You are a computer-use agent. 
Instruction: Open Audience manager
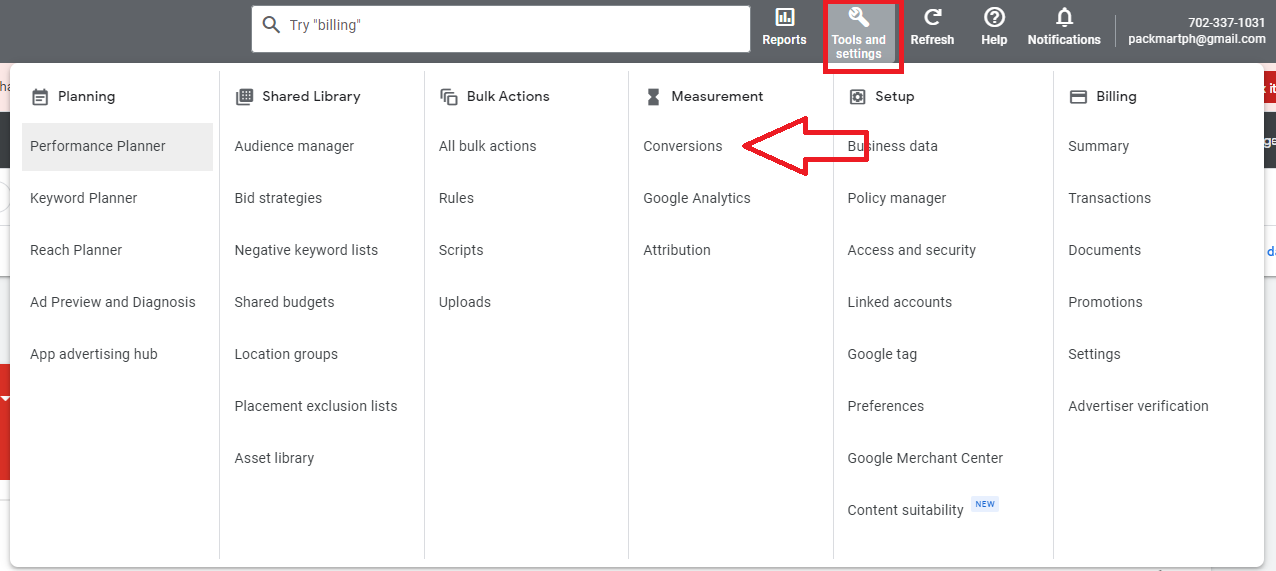coord(294,146)
